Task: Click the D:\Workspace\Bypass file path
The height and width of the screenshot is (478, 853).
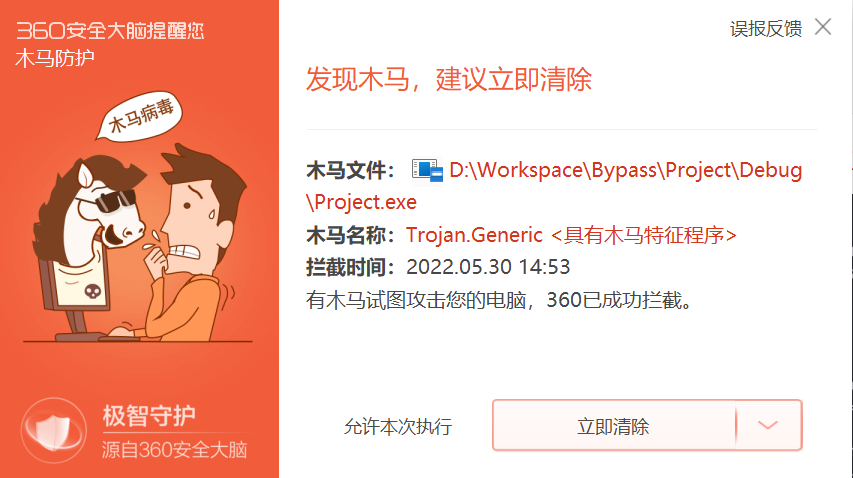Action: click(x=555, y=186)
